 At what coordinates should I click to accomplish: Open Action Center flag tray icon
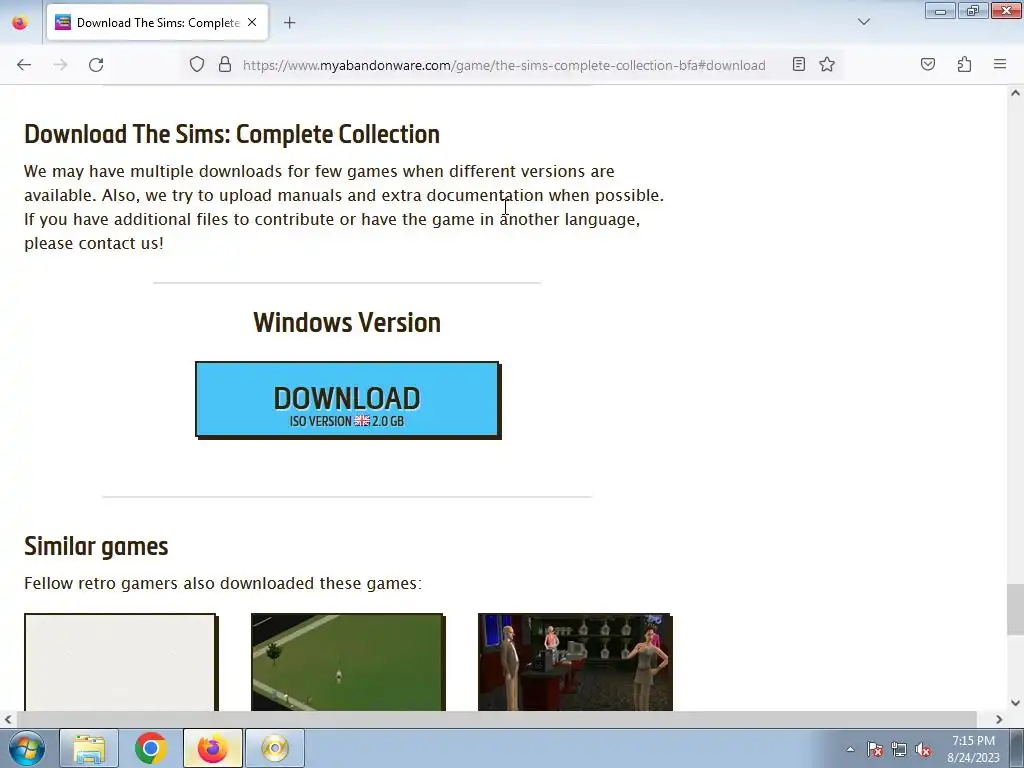[x=875, y=749]
